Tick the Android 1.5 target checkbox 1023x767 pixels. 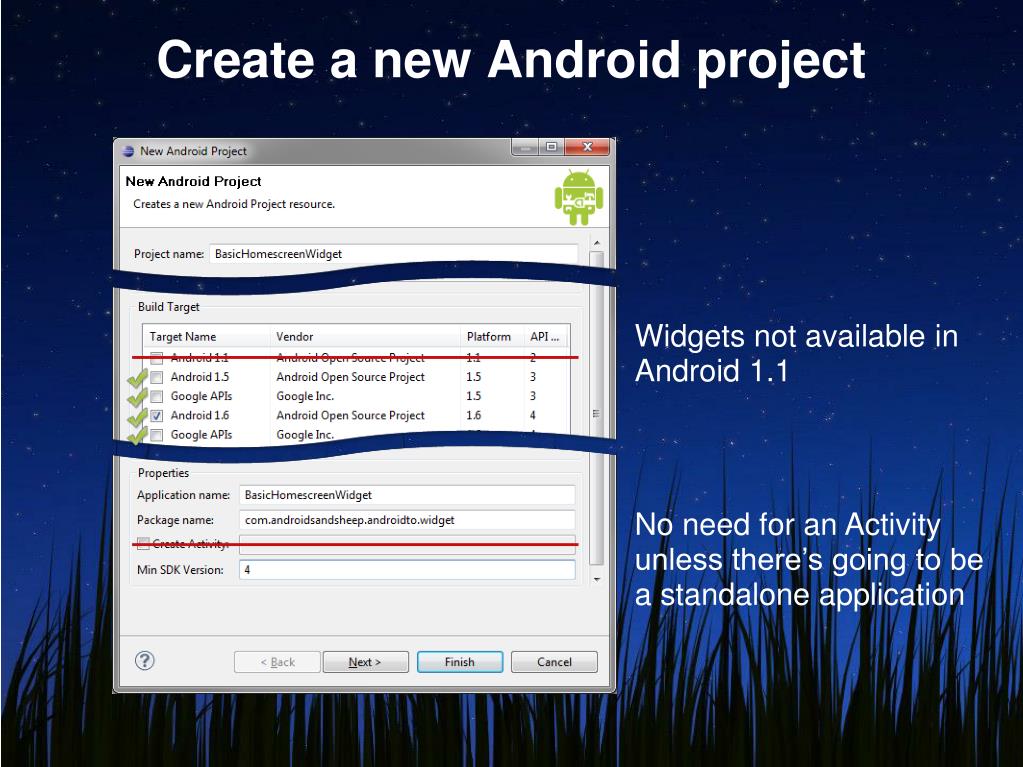157,377
